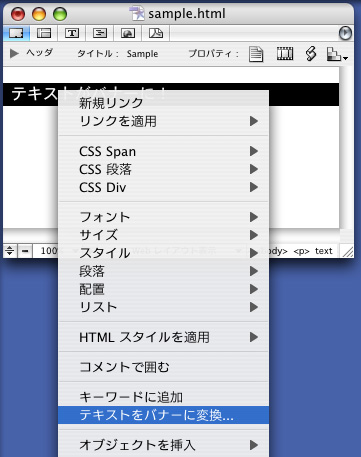The image size is (361, 457).
Task: Click the zoom stepper arrows in status bar
Action: point(10,250)
